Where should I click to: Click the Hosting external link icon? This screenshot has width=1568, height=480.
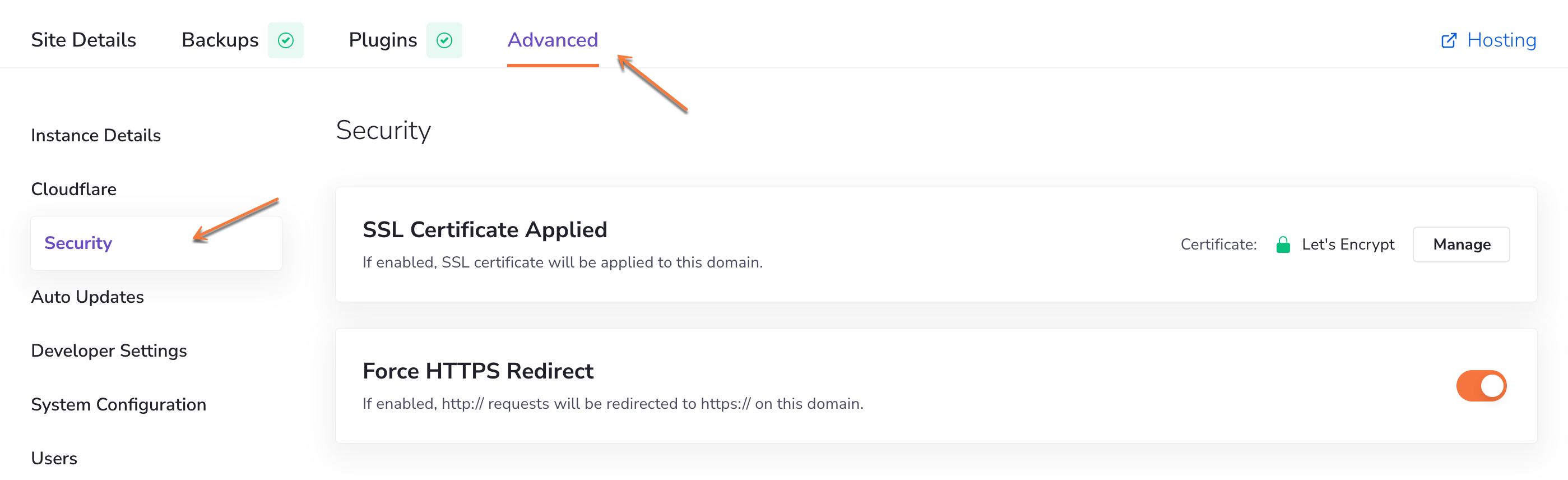[1448, 40]
